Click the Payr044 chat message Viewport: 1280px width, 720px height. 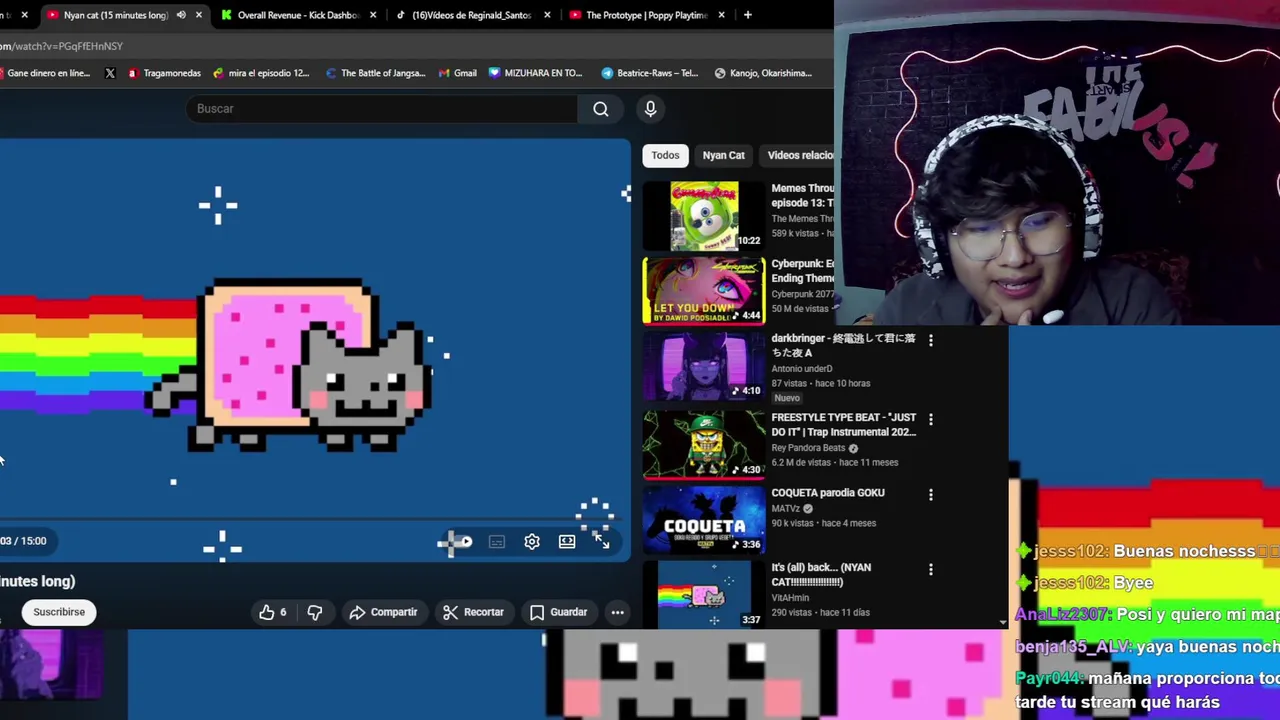1146,690
